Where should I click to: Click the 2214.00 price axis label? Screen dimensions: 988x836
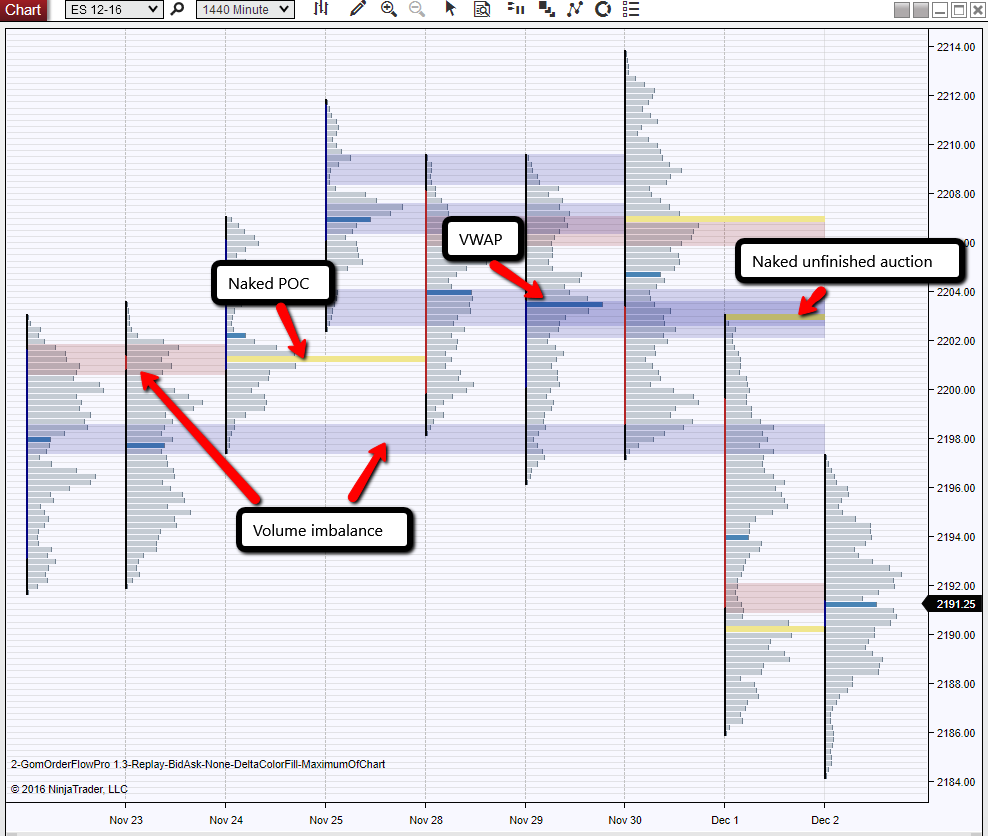coord(956,47)
